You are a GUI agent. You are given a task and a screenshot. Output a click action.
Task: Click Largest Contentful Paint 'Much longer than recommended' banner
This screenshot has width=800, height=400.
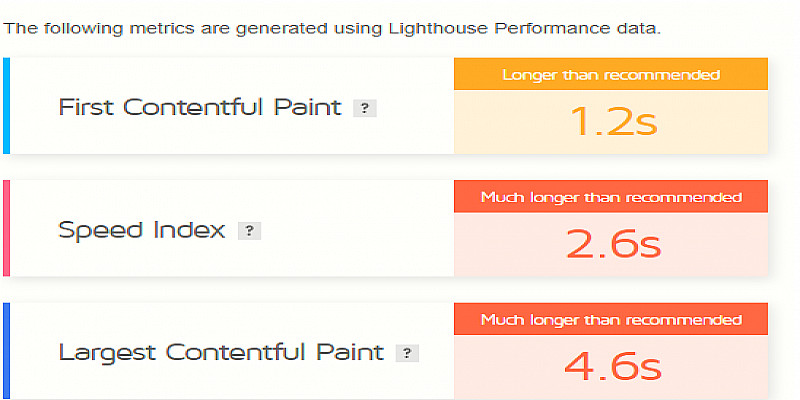pos(610,320)
